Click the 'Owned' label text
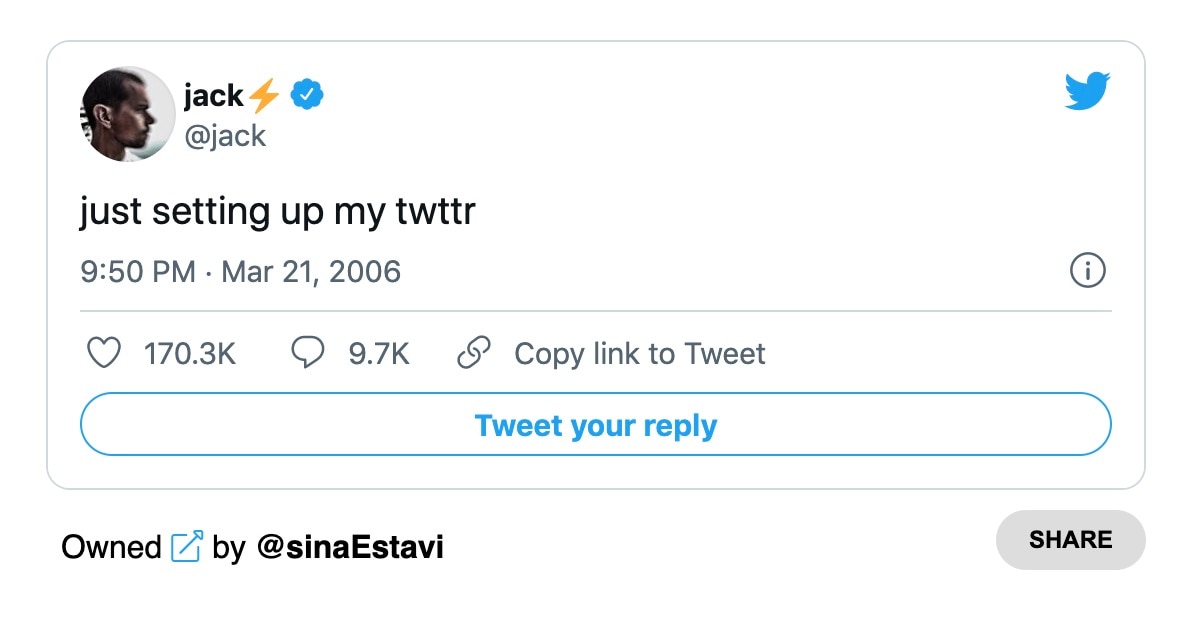The height and width of the screenshot is (620, 1192). coord(111,547)
